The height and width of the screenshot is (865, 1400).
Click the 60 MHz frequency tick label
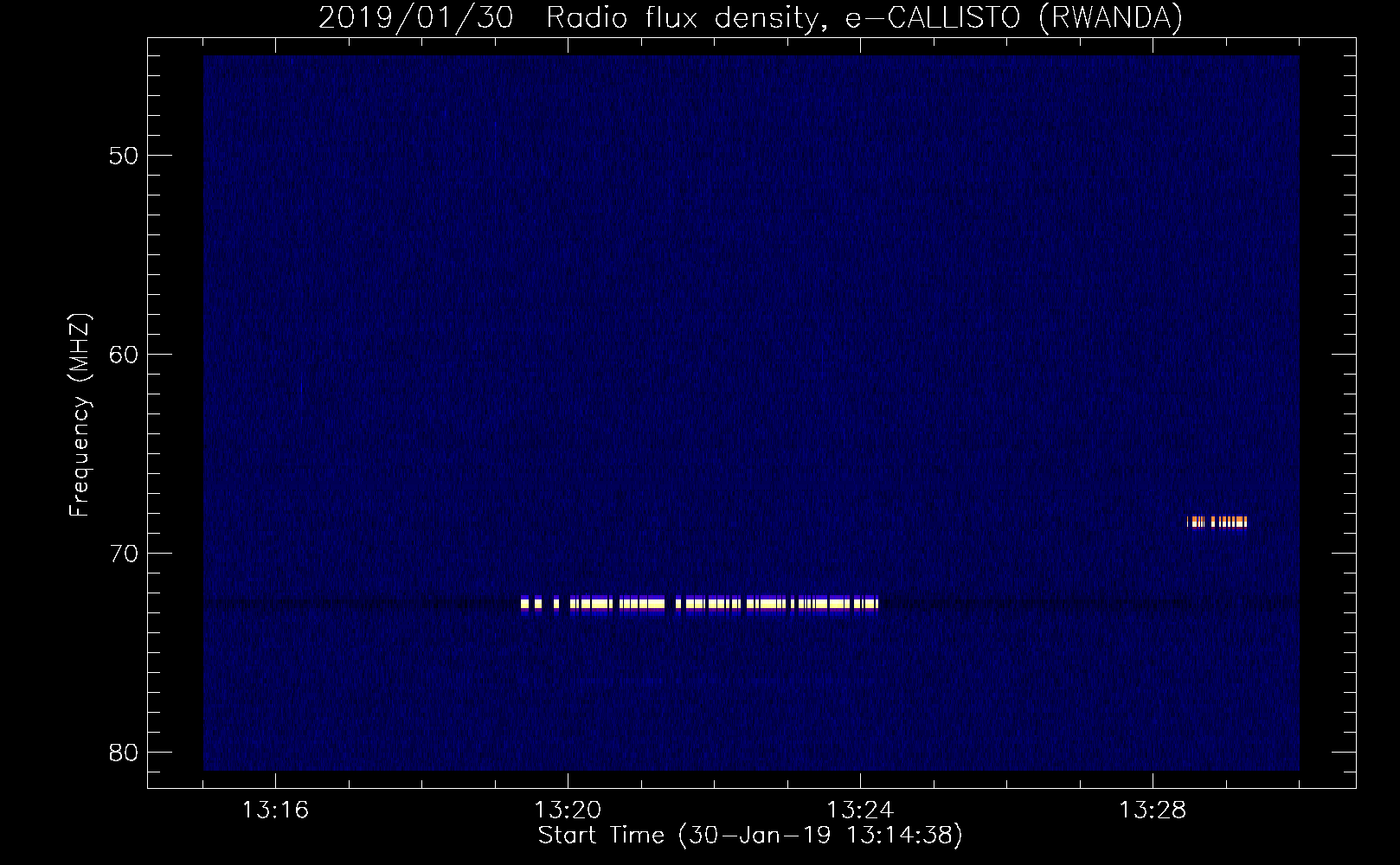[x=124, y=355]
